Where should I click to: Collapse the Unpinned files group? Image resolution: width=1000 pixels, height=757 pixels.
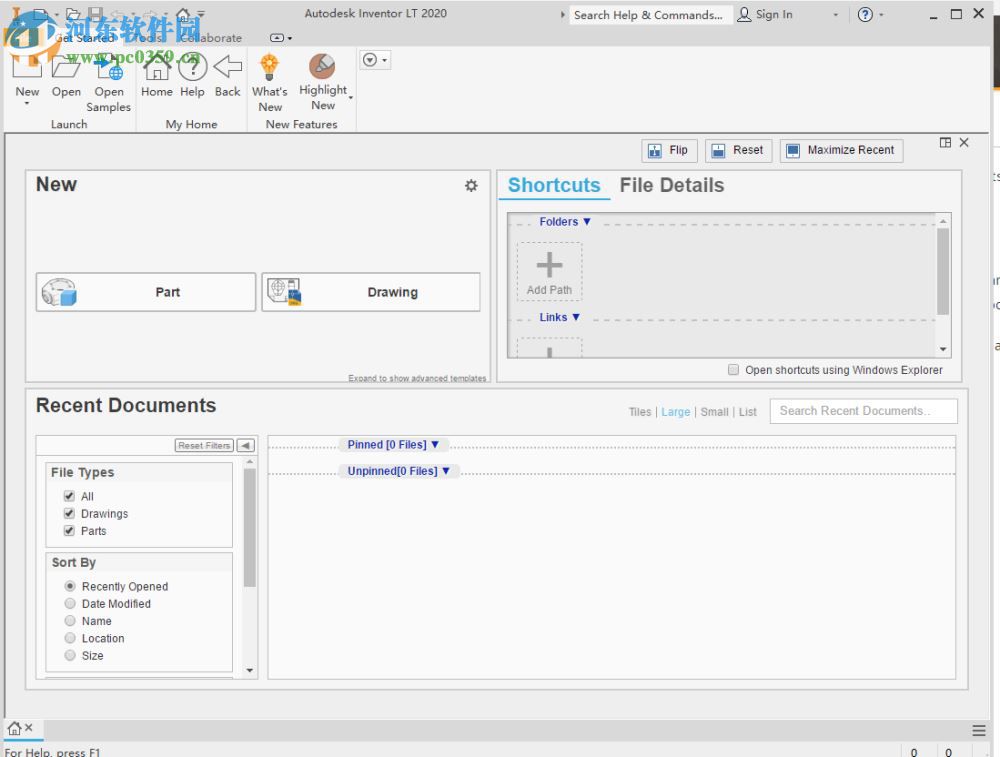398,471
